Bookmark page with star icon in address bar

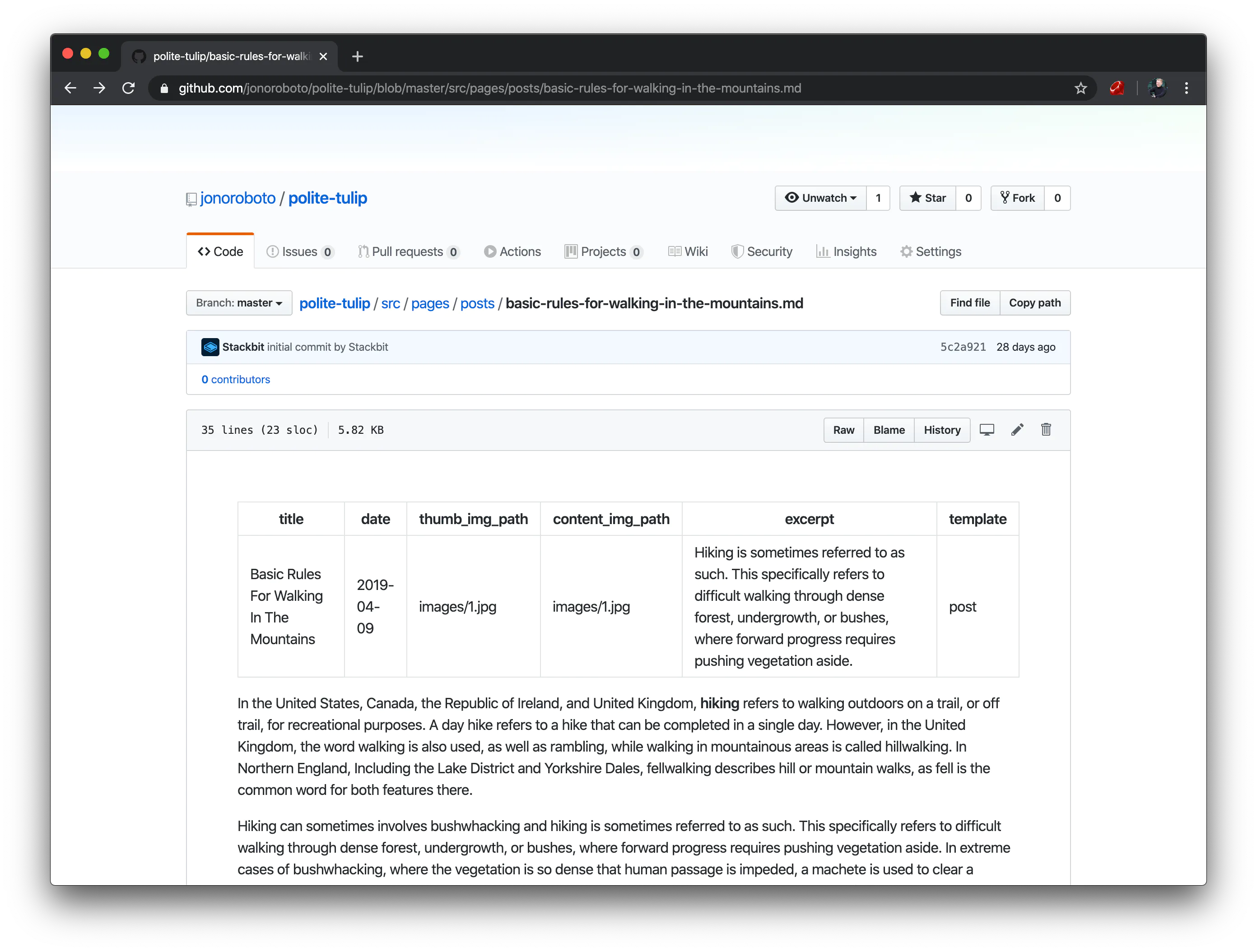click(x=1080, y=88)
